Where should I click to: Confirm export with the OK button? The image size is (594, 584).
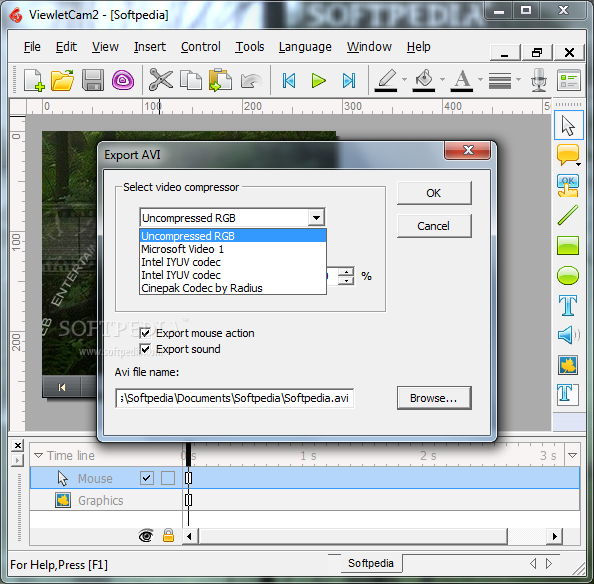click(434, 193)
